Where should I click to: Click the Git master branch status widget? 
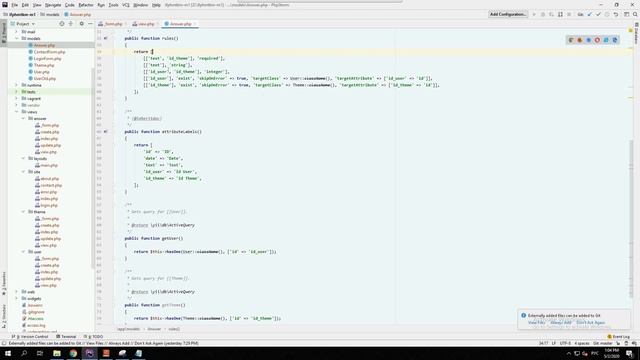pos(603,343)
